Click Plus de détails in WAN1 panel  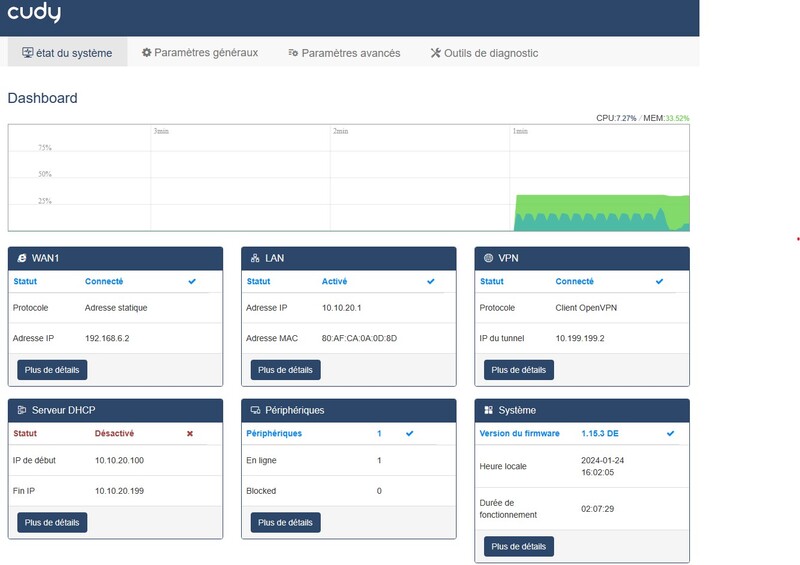[52, 370]
